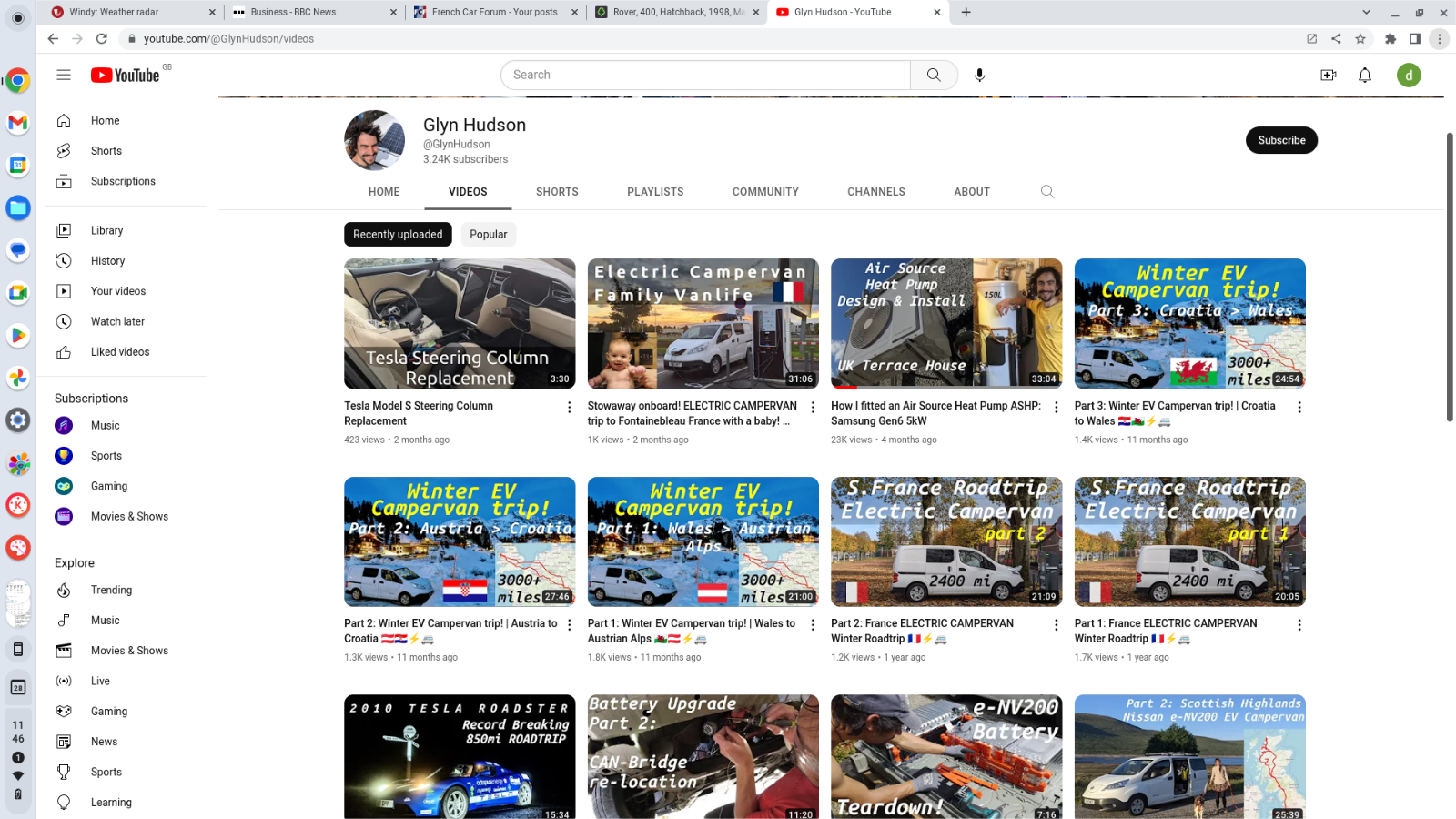1456x819 pixels.
Task: Switch to the Business - BBC News browser tab
Action: pos(314,12)
